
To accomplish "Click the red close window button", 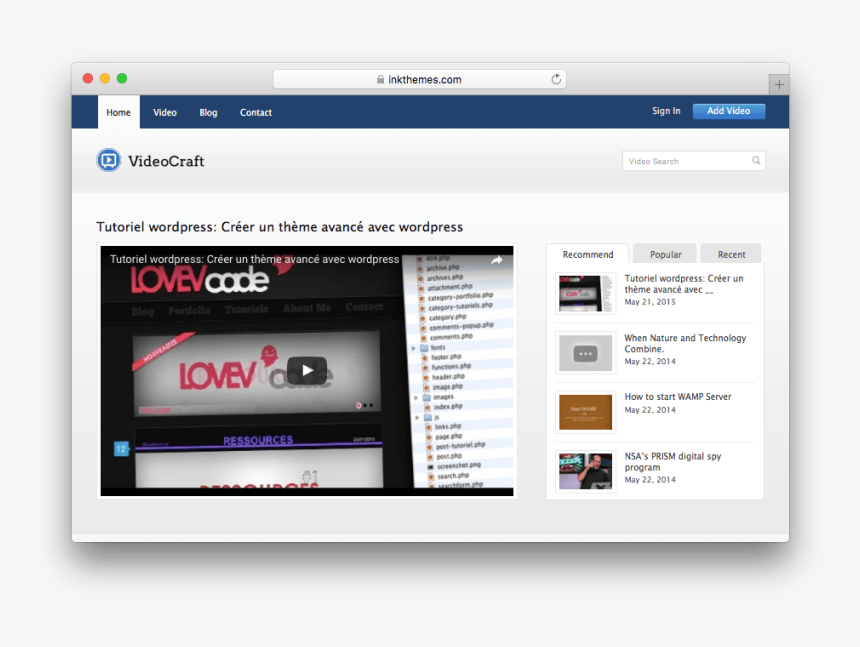I will coord(88,78).
